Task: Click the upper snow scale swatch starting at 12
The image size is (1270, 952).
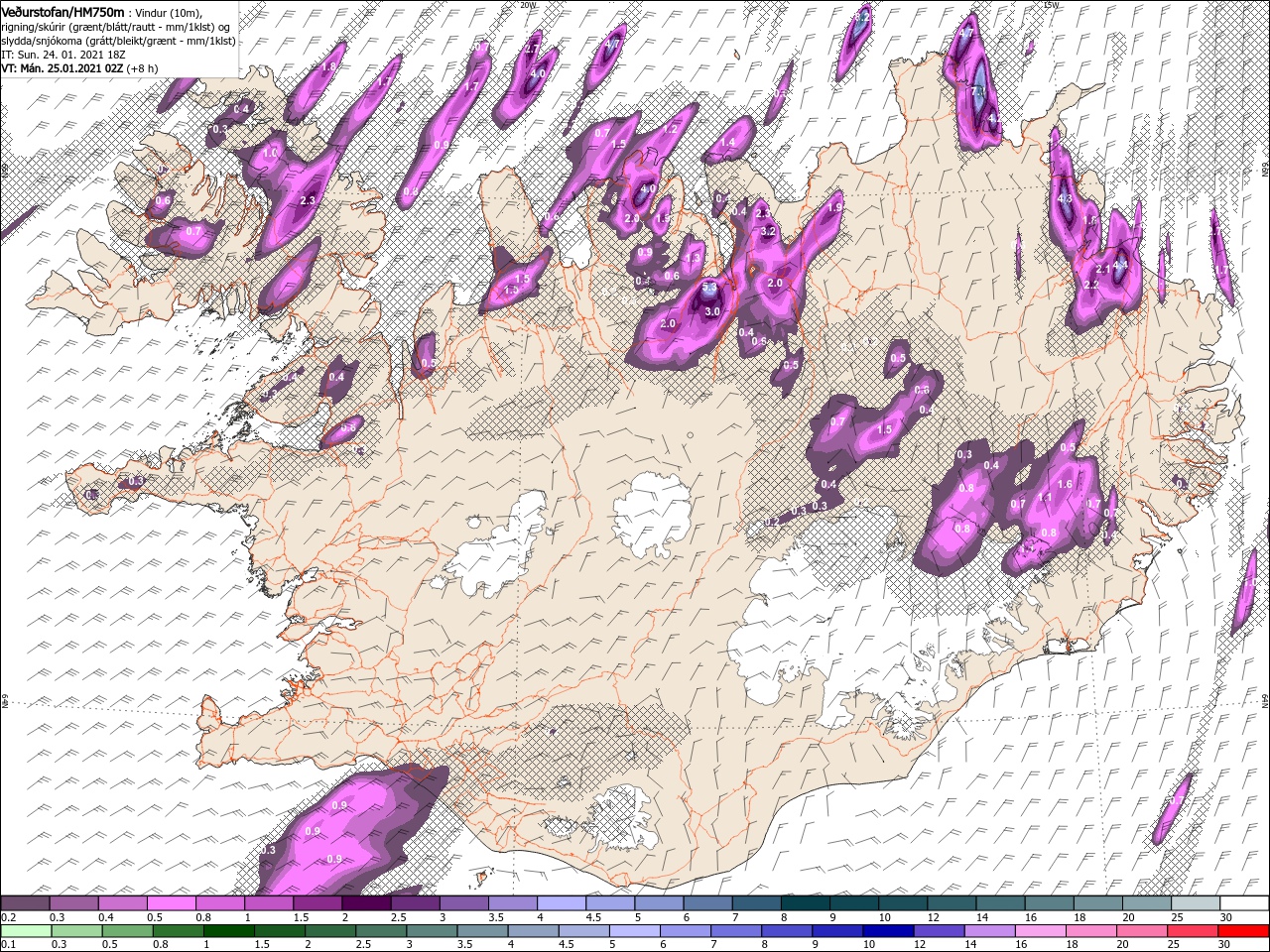Action: click(x=951, y=903)
